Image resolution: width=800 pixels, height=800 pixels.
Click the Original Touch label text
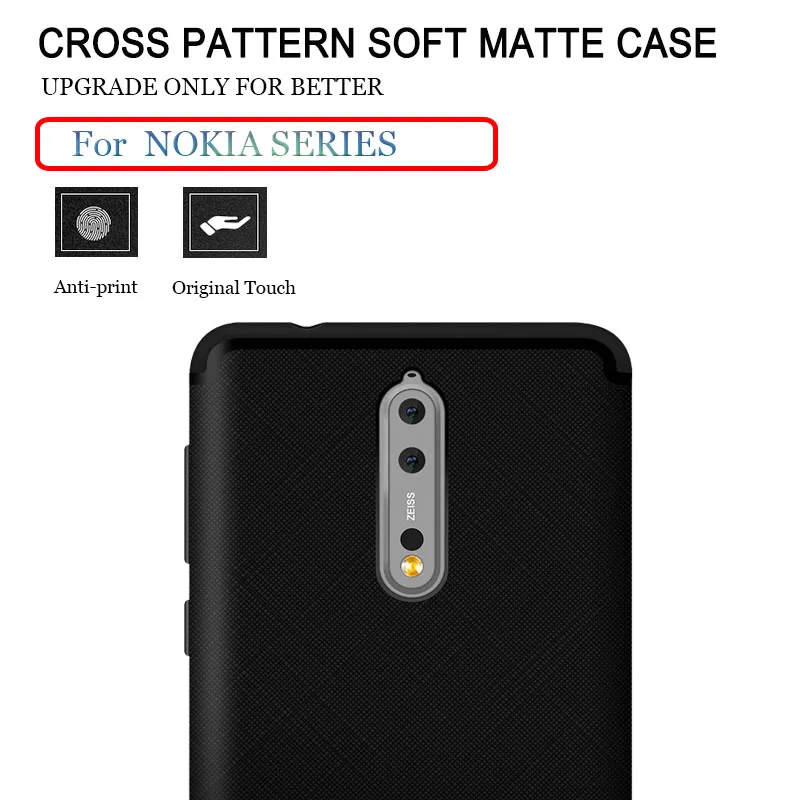234,288
